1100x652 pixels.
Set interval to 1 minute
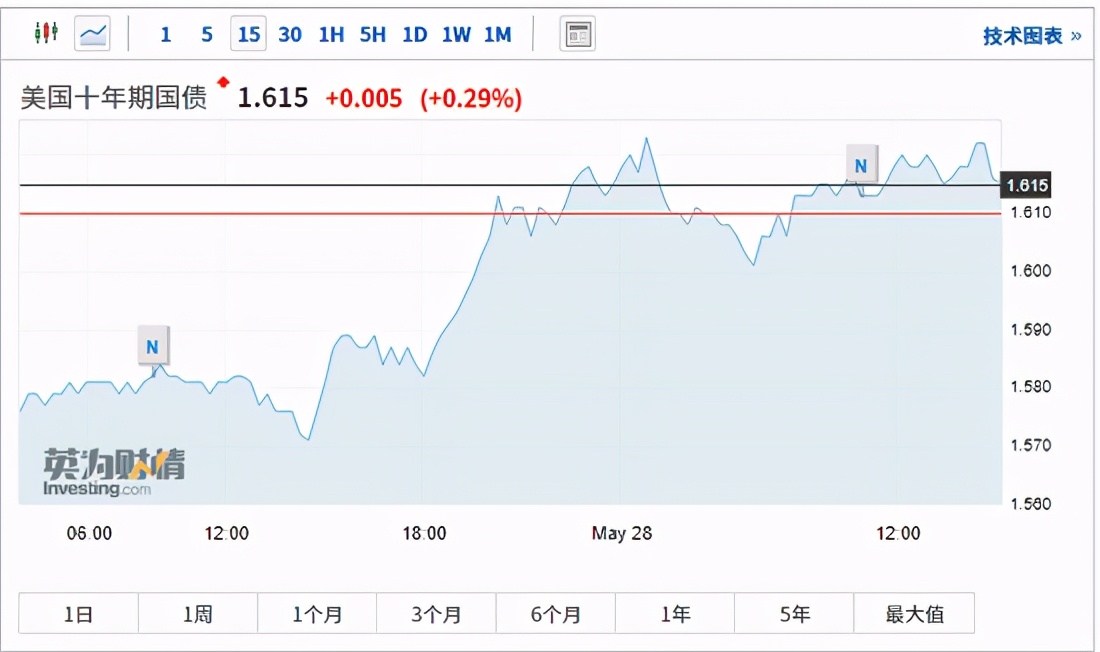[x=166, y=35]
